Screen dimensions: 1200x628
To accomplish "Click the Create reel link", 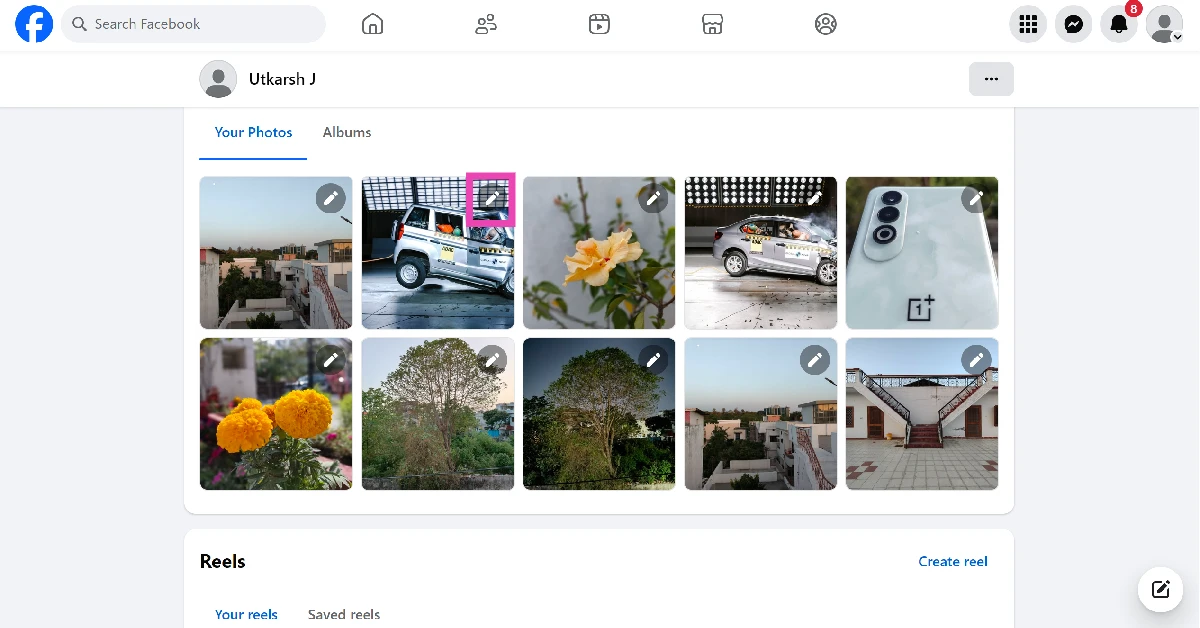I will [952, 561].
